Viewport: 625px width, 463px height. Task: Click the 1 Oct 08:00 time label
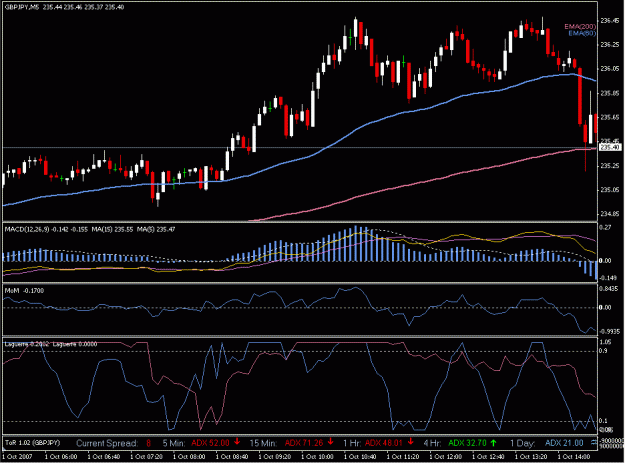pos(189,457)
